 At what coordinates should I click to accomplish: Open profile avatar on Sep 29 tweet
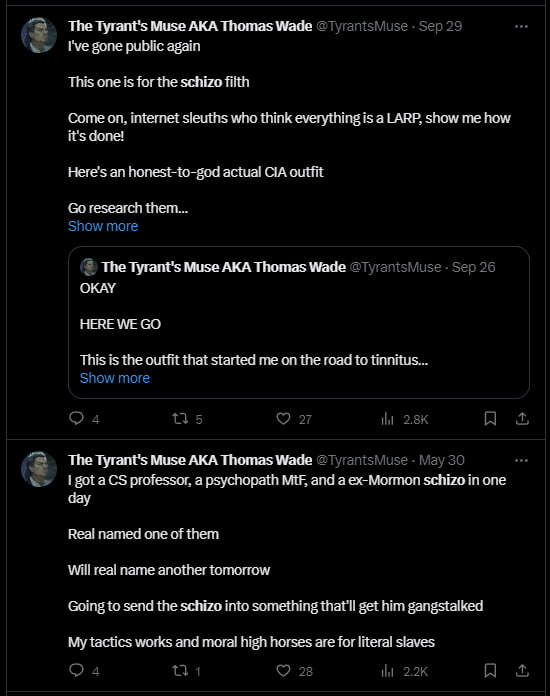tap(39, 35)
